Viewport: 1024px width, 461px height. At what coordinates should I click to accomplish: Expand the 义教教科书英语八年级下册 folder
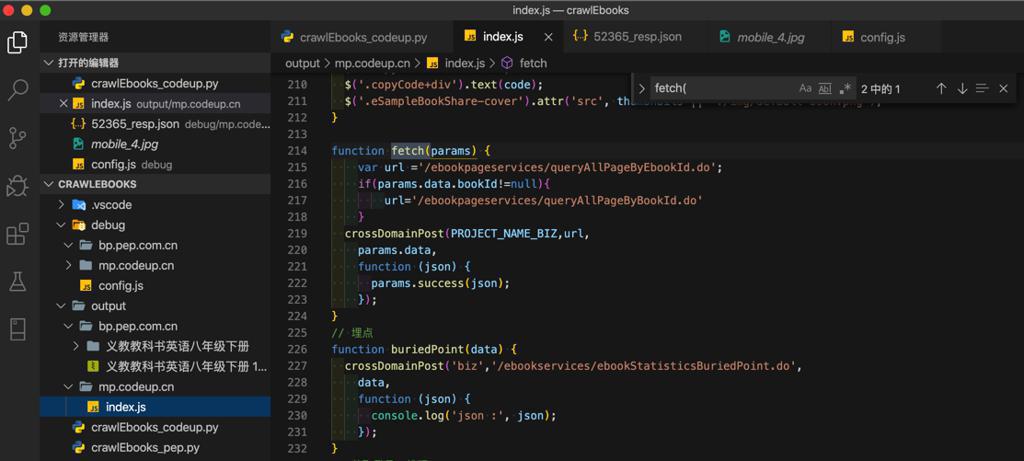coord(155,347)
